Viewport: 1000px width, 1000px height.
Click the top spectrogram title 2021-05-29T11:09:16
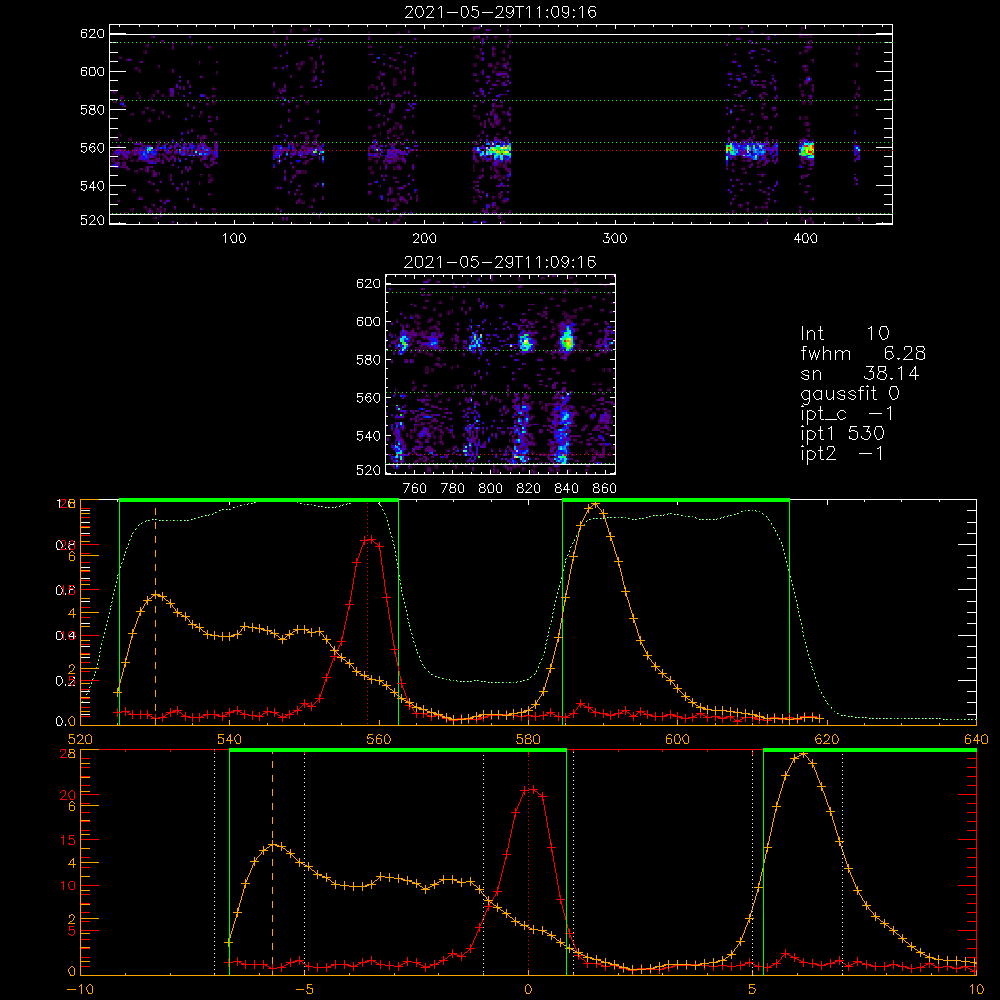click(x=500, y=12)
